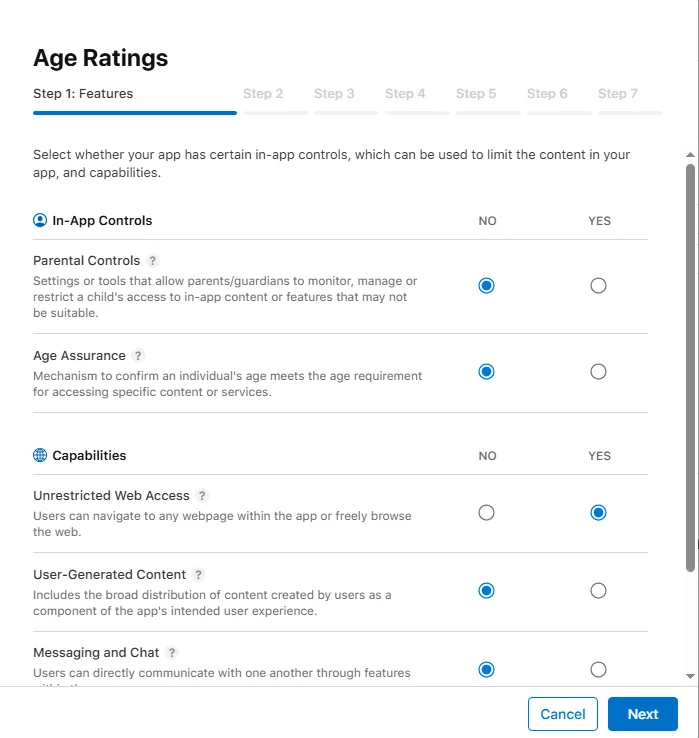Click the scroll down arrow
This screenshot has width=699, height=738.
coord(690,677)
